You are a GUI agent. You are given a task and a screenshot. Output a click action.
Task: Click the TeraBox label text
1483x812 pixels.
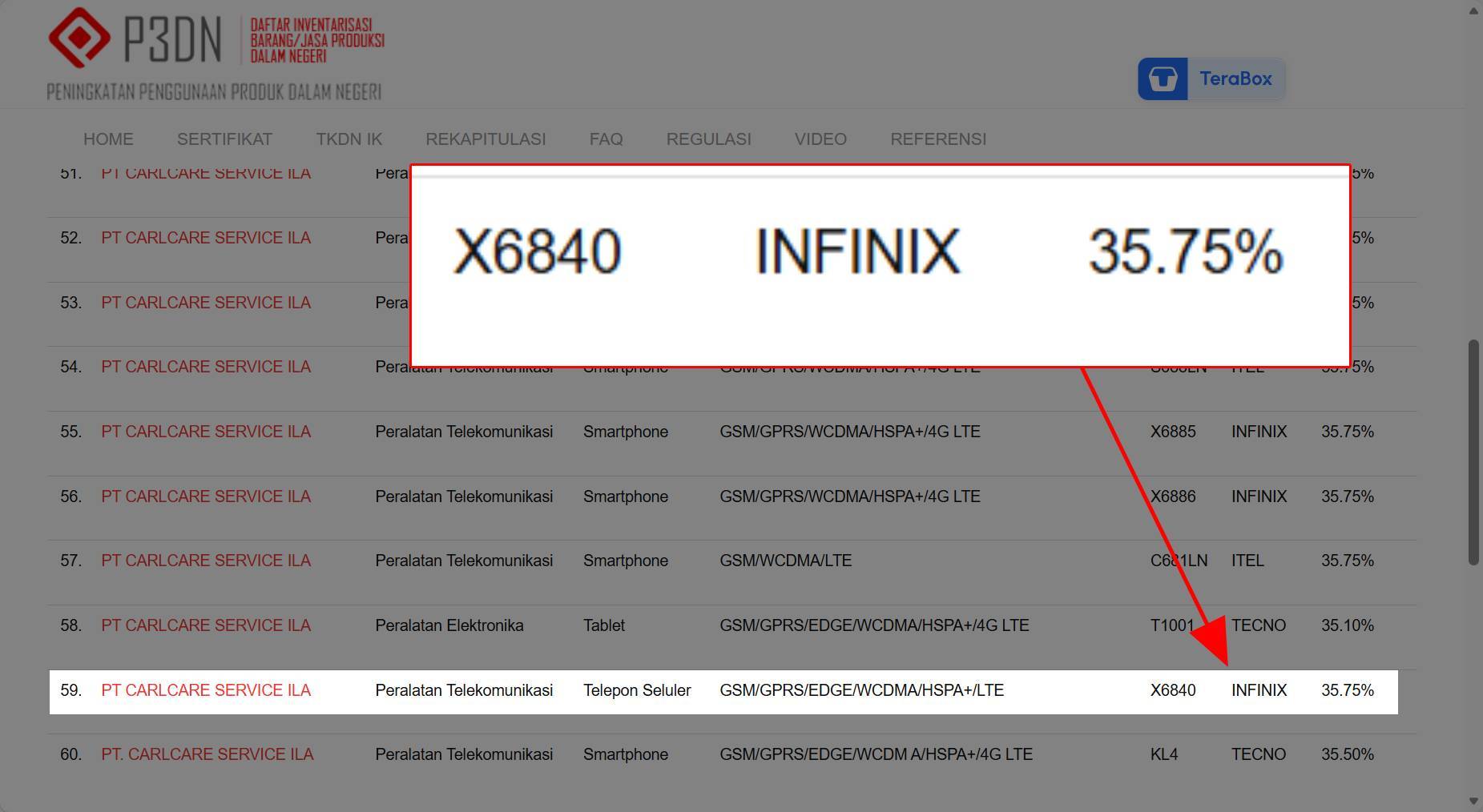[1235, 78]
